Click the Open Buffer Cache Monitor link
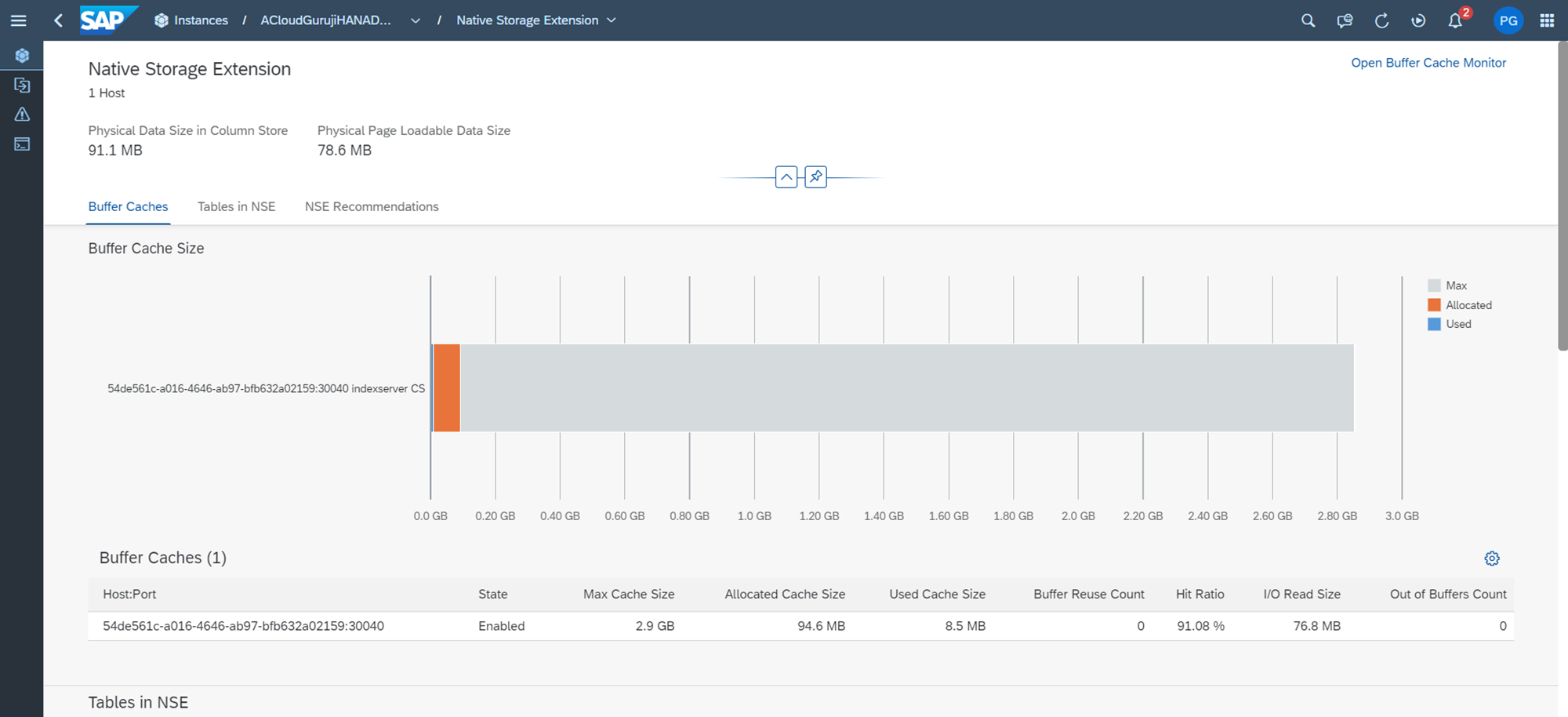The image size is (1568, 717). tap(1428, 63)
